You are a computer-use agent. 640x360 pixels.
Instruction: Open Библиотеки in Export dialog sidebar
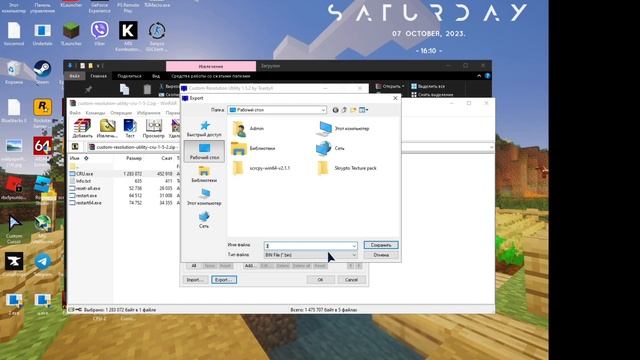coord(204,174)
